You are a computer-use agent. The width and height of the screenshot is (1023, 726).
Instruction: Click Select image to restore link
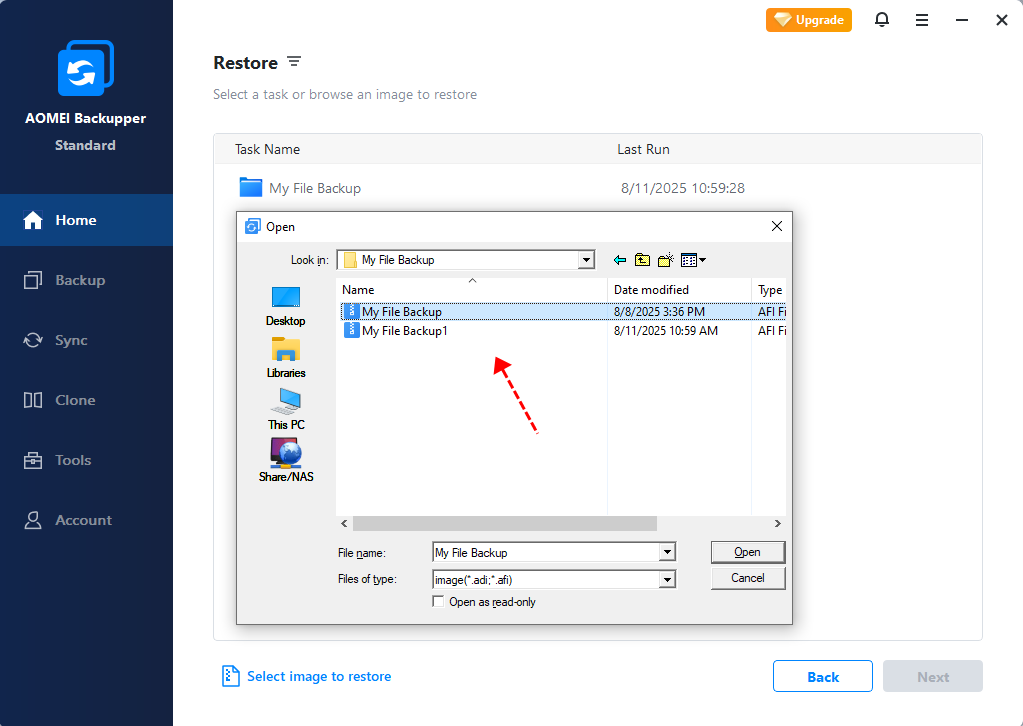[x=319, y=676]
